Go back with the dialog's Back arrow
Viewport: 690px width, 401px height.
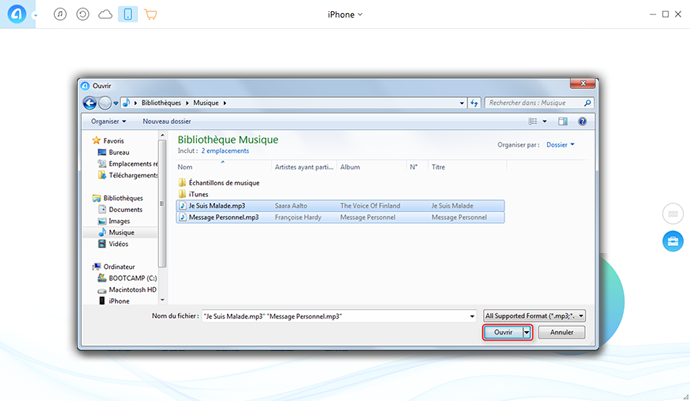click(90, 103)
